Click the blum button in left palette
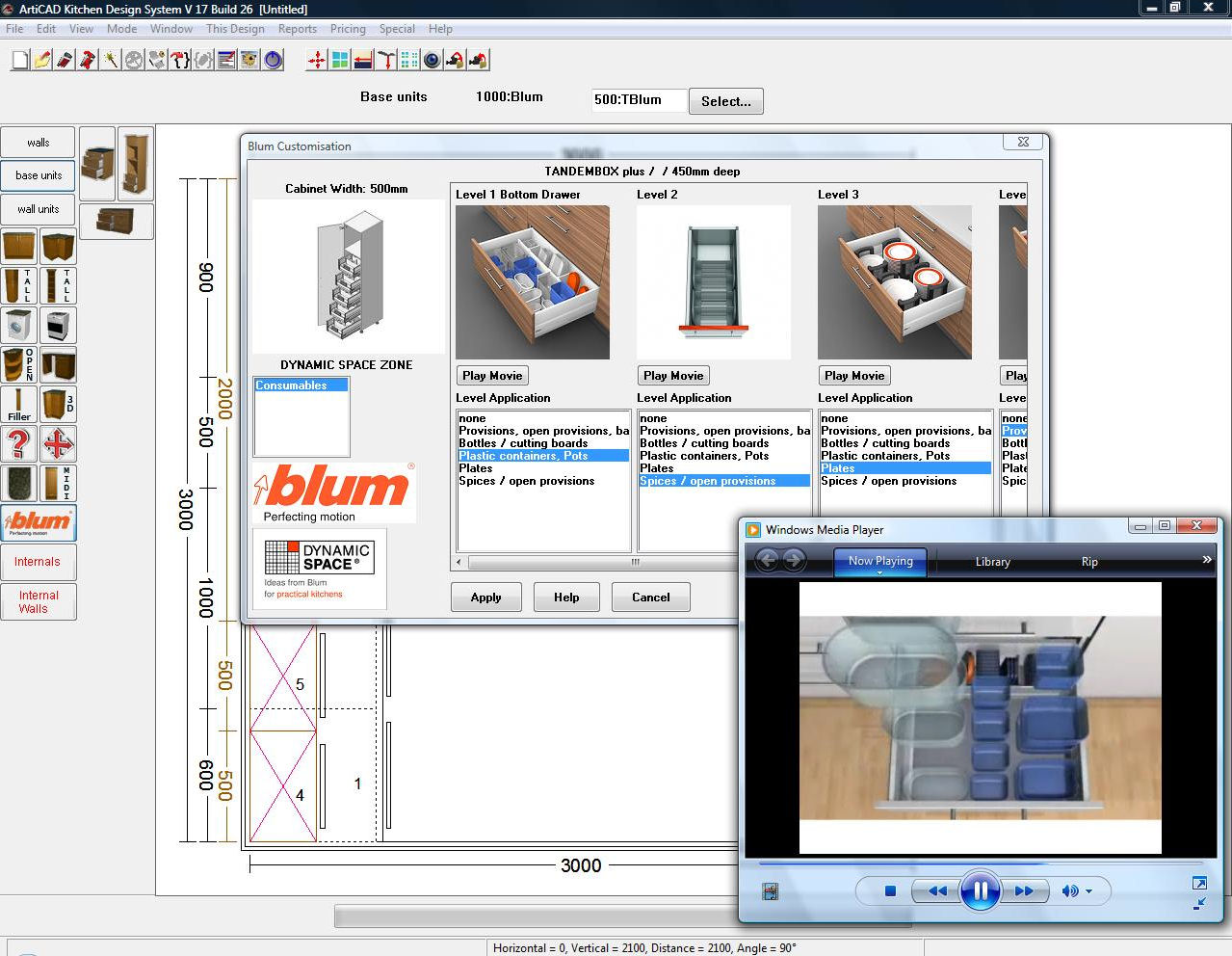This screenshot has width=1232, height=956. pos(39,523)
